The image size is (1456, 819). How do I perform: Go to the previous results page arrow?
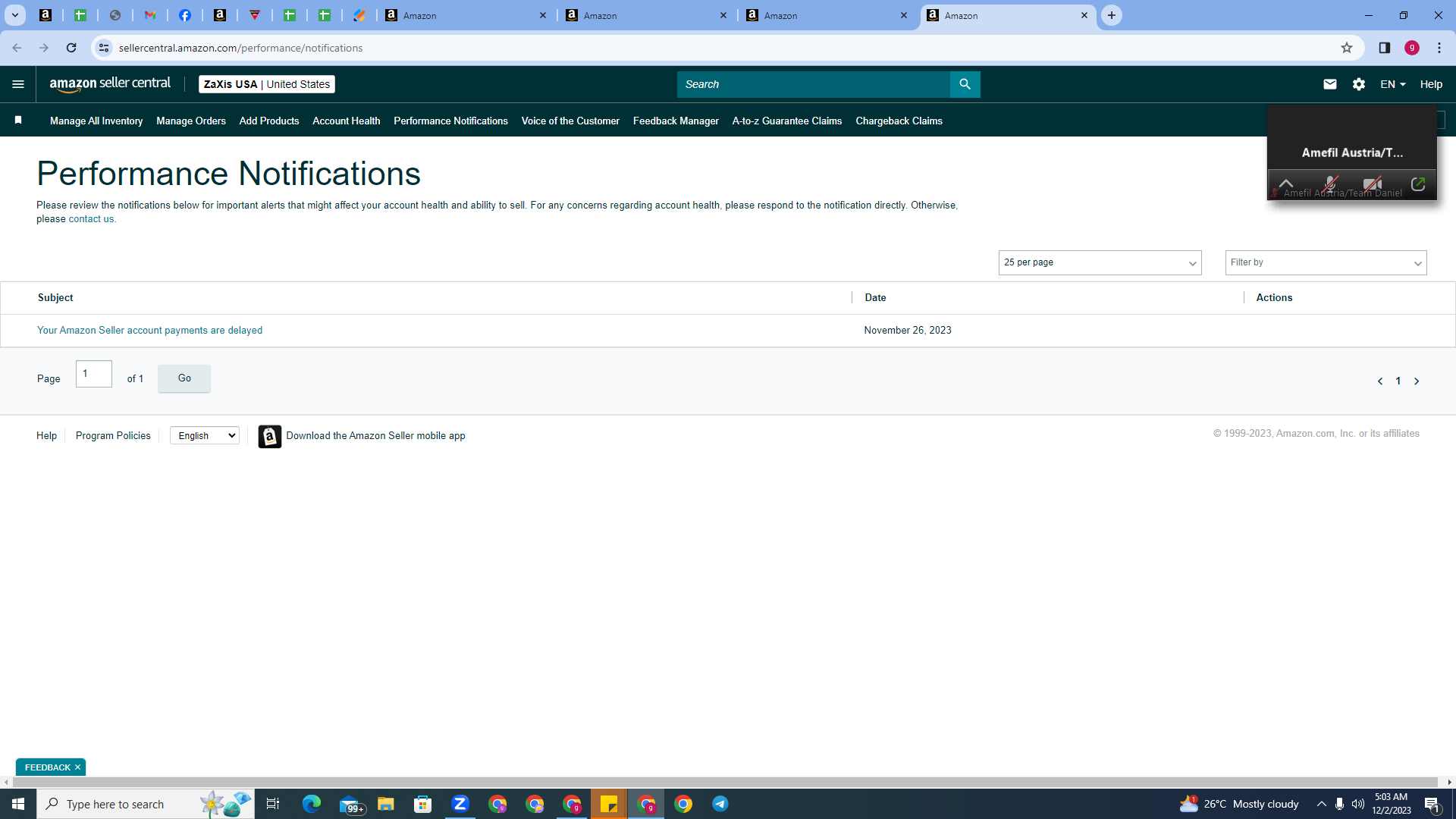[1379, 381]
